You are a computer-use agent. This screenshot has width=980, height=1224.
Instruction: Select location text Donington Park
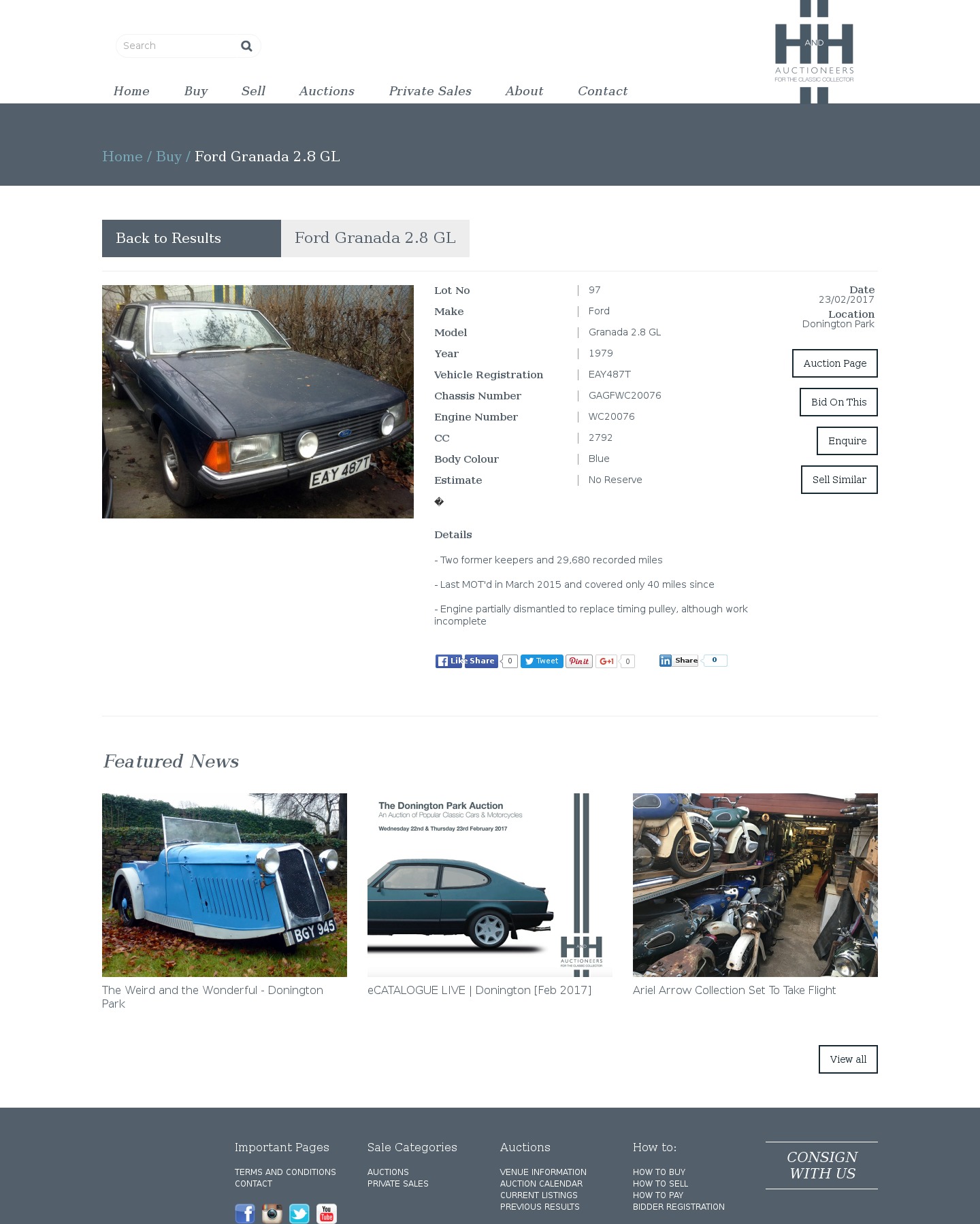(x=838, y=324)
